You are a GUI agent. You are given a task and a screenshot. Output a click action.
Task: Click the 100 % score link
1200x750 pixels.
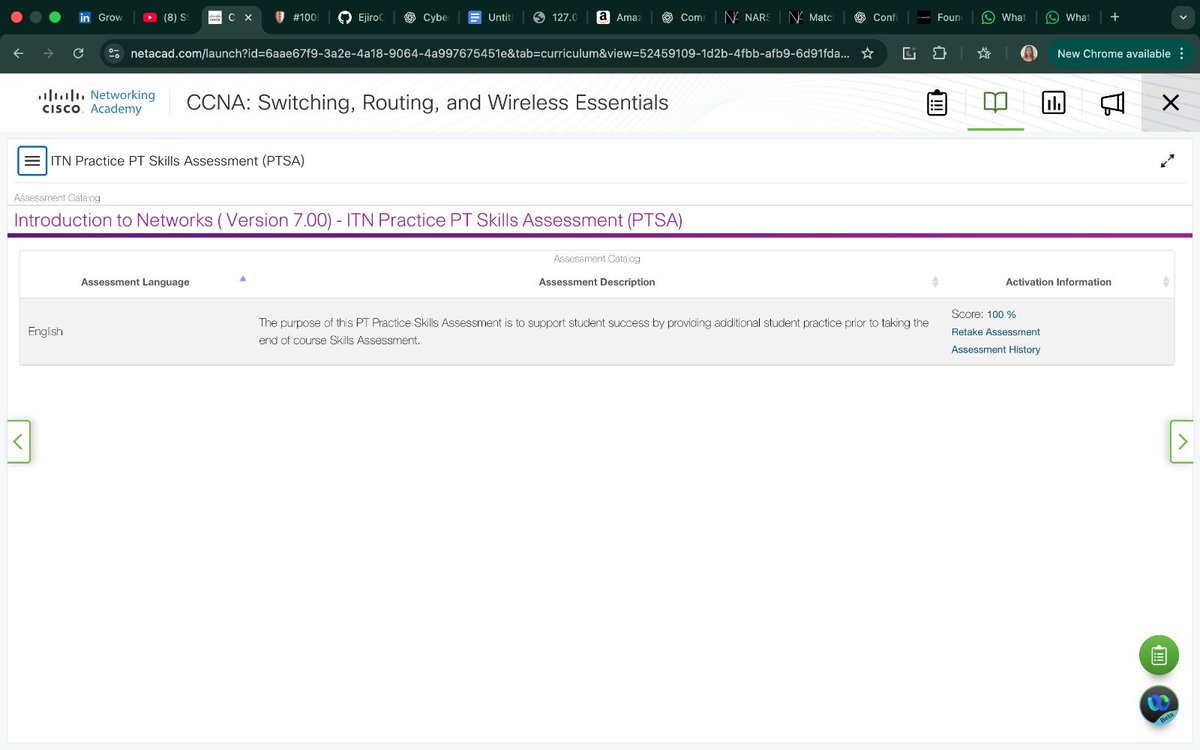coord(1001,314)
